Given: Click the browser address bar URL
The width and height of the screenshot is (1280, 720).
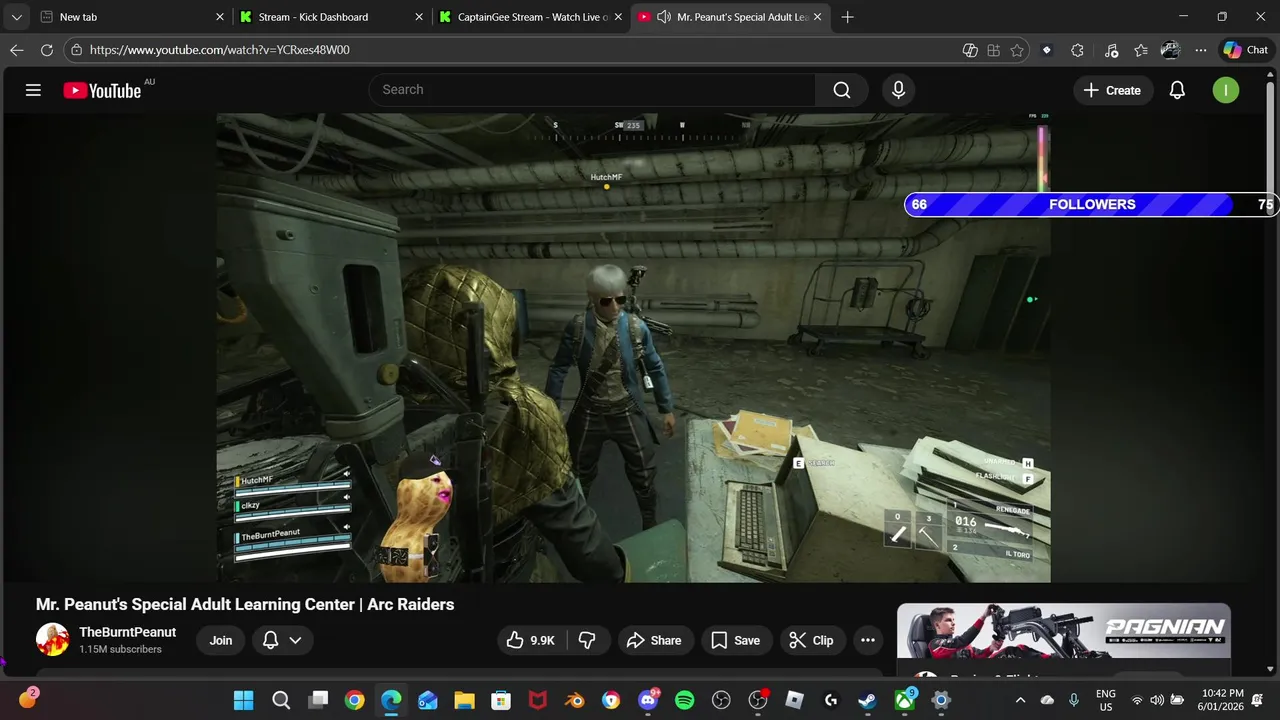Looking at the screenshot, I should point(220,50).
